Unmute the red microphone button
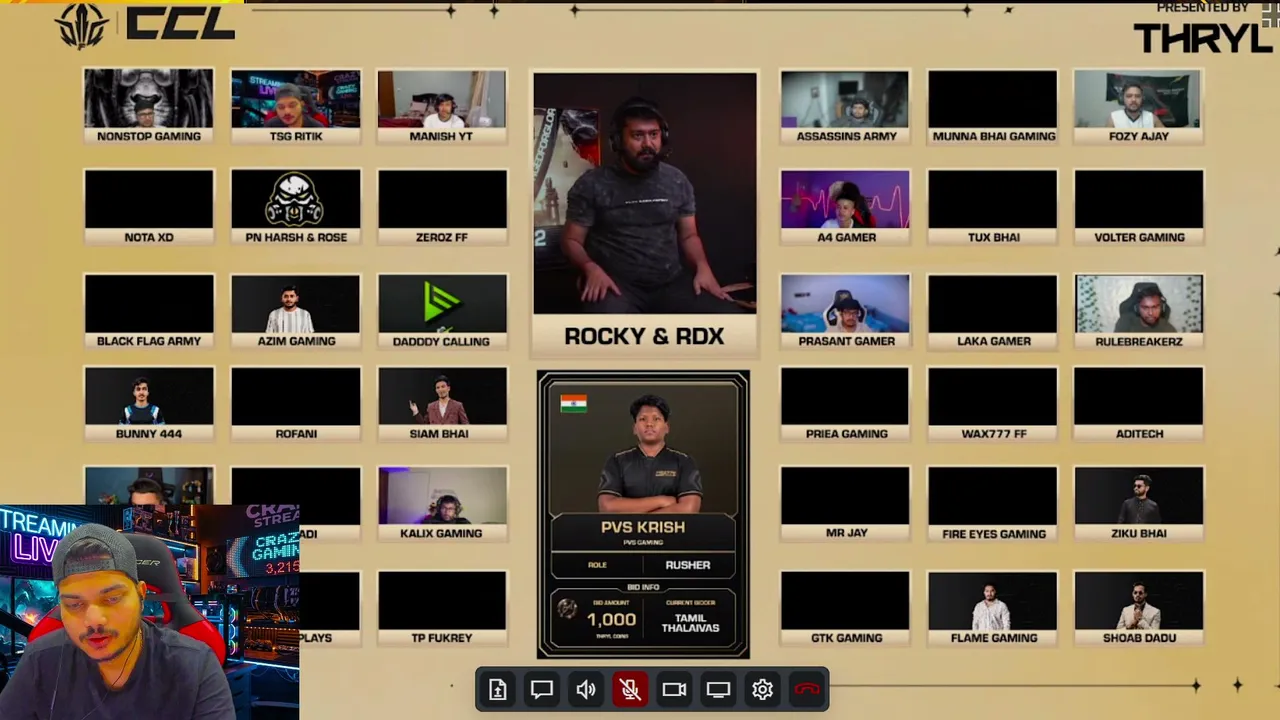 (630, 690)
